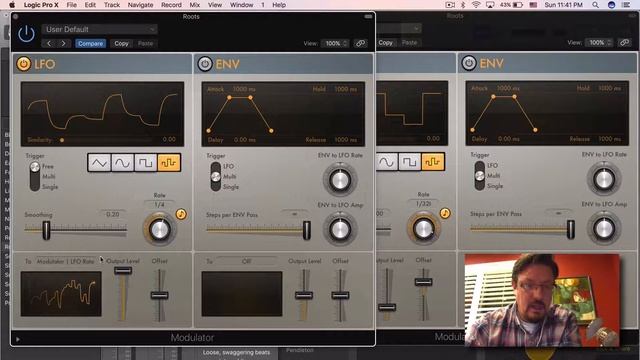Enable the ENV power button in front Modulator window
640x360 pixels.
click(x=205, y=64)
